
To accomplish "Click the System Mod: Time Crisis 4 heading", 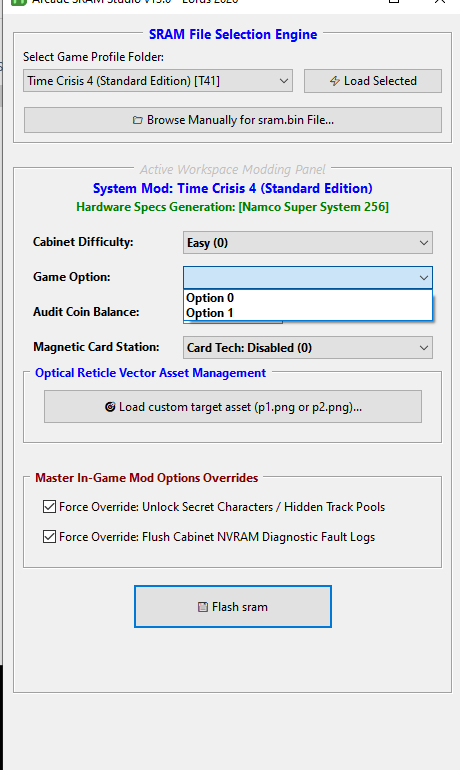I will (233, 189).
